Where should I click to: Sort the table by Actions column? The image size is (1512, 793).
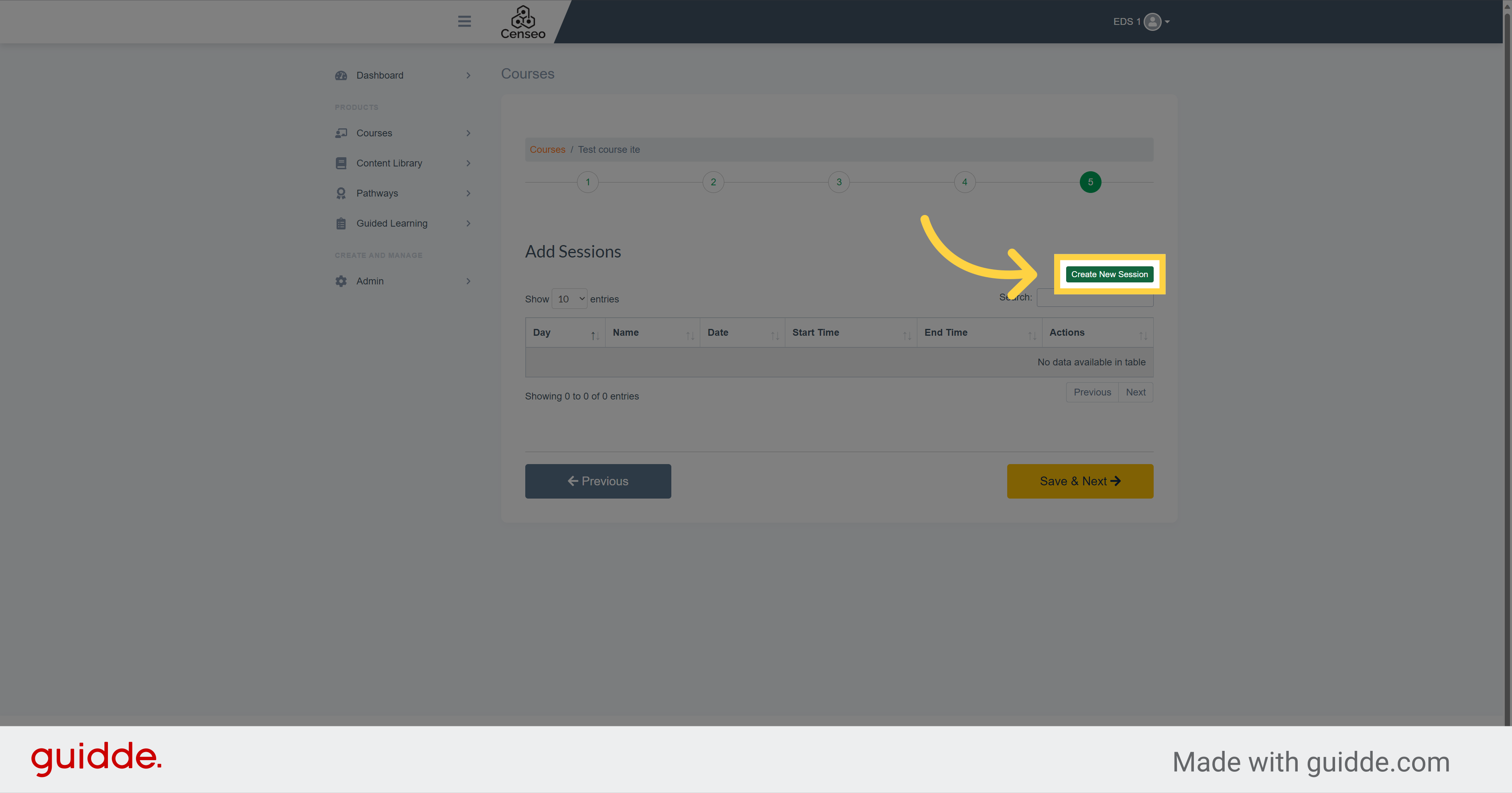[1097, 333]
